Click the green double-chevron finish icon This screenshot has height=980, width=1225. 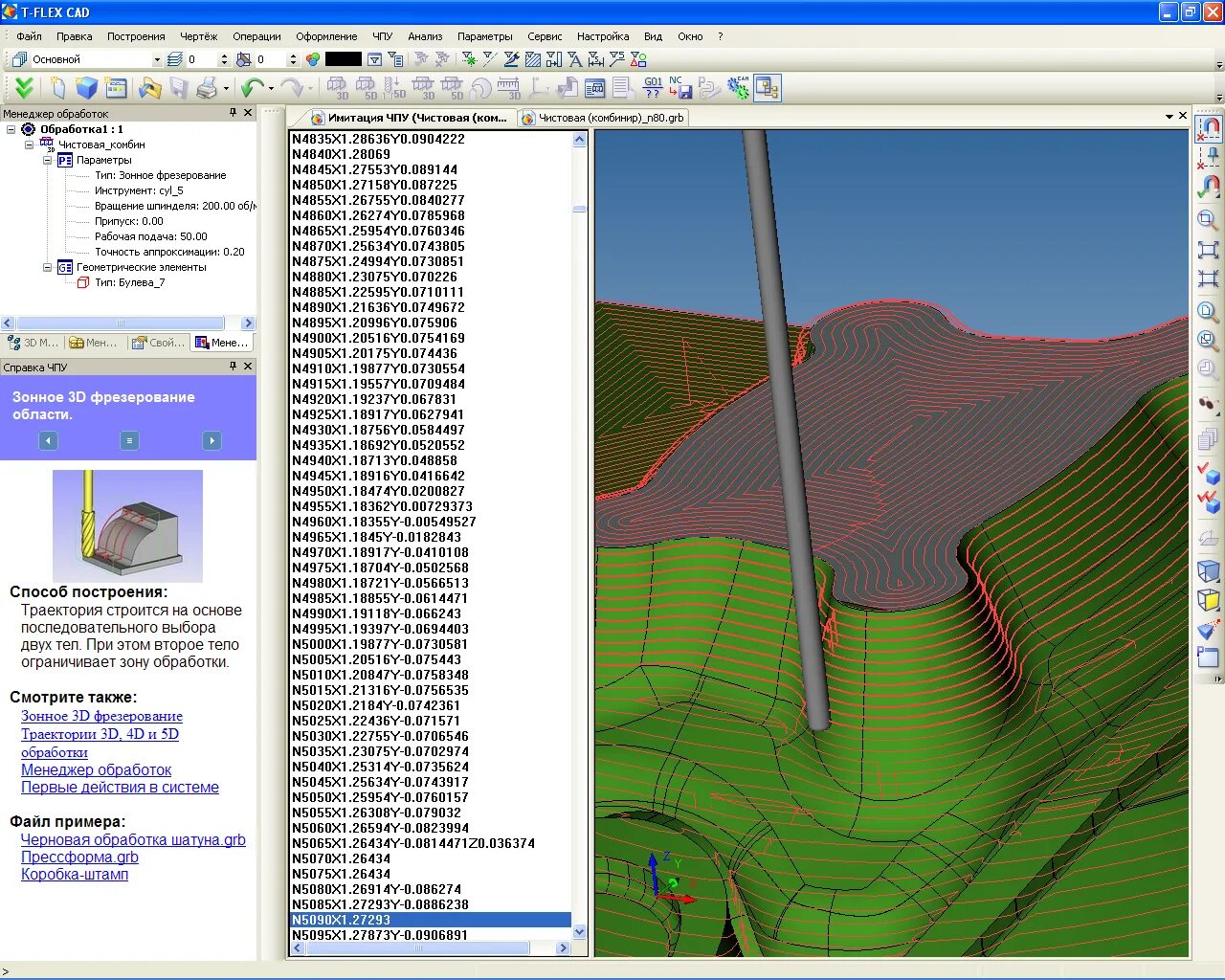tap(24, 88)
